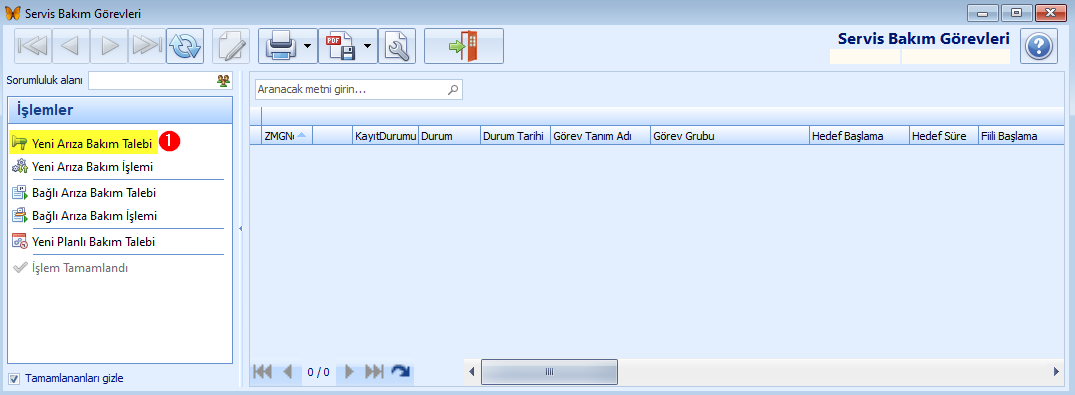The image size is (1075, 395).
Task: Go to next record in top toolbar
Action: tap(109, 46)
